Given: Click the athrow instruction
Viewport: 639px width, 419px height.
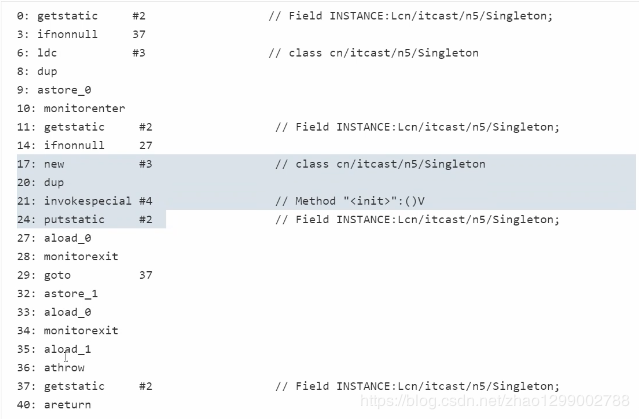Looking at the screenshot, I should pos(51,368).
